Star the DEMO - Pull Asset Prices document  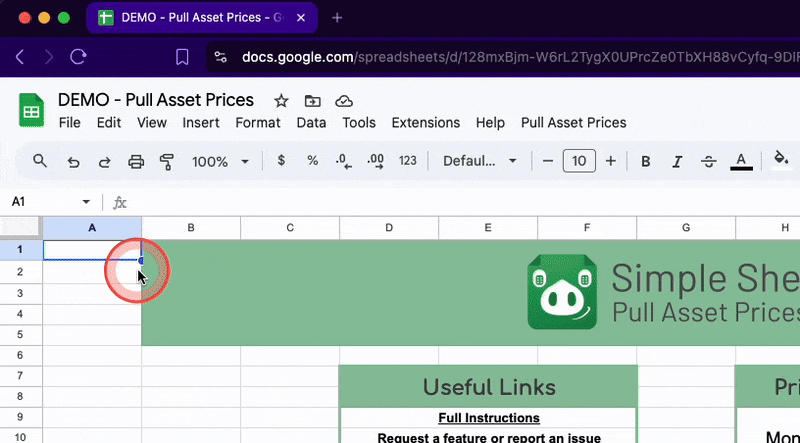[x=281, y=101]
